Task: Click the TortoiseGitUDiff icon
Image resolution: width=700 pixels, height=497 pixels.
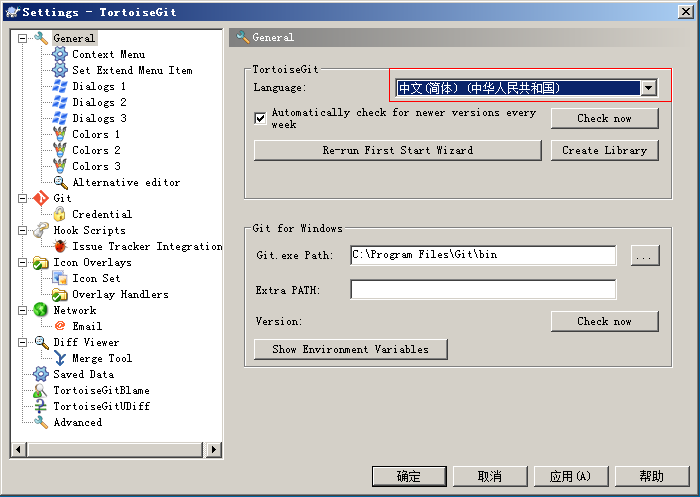Action: click(x=41, y=406)
